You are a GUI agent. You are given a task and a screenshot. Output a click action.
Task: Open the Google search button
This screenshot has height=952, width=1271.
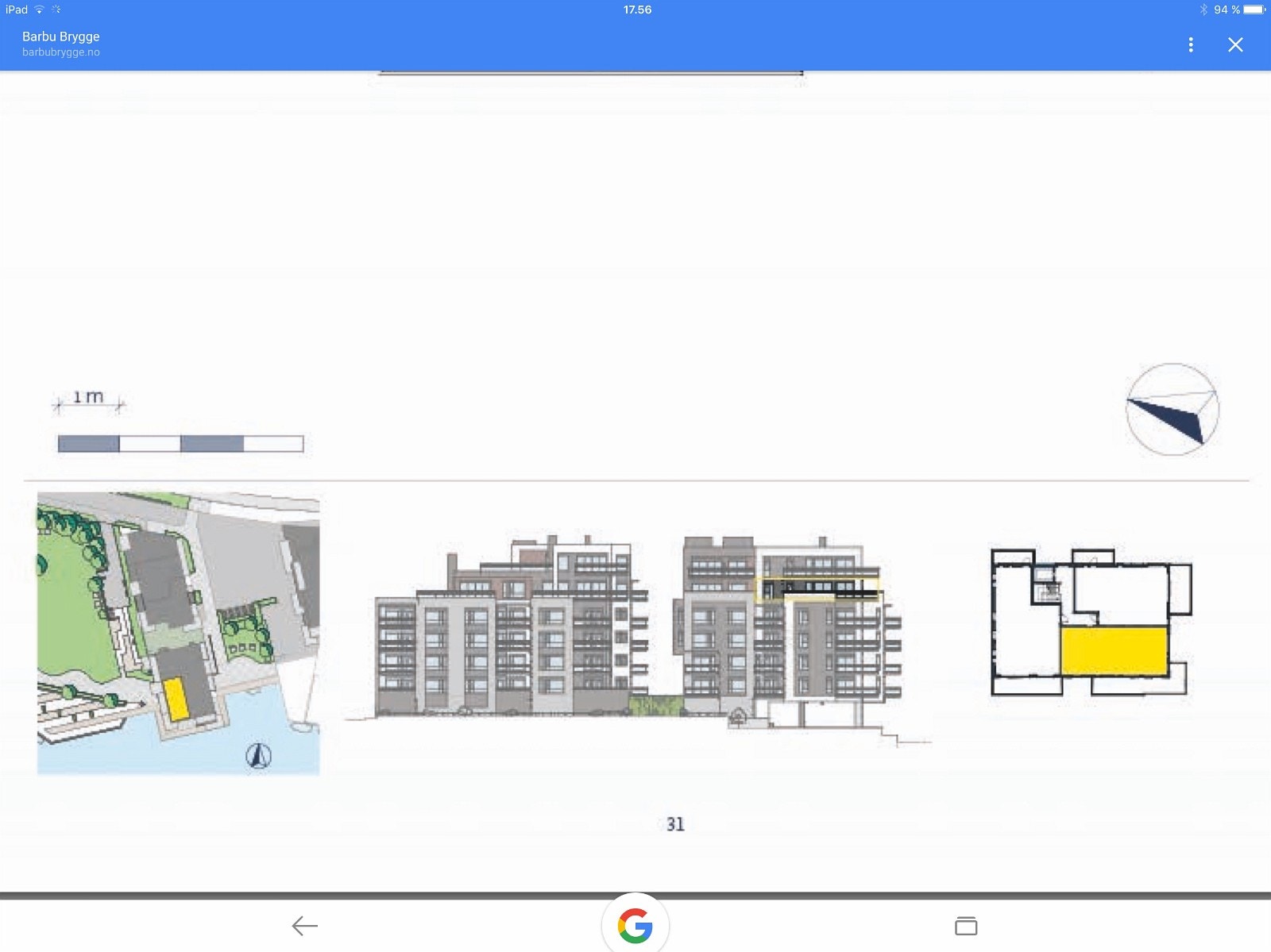click(x=635, y=925)
